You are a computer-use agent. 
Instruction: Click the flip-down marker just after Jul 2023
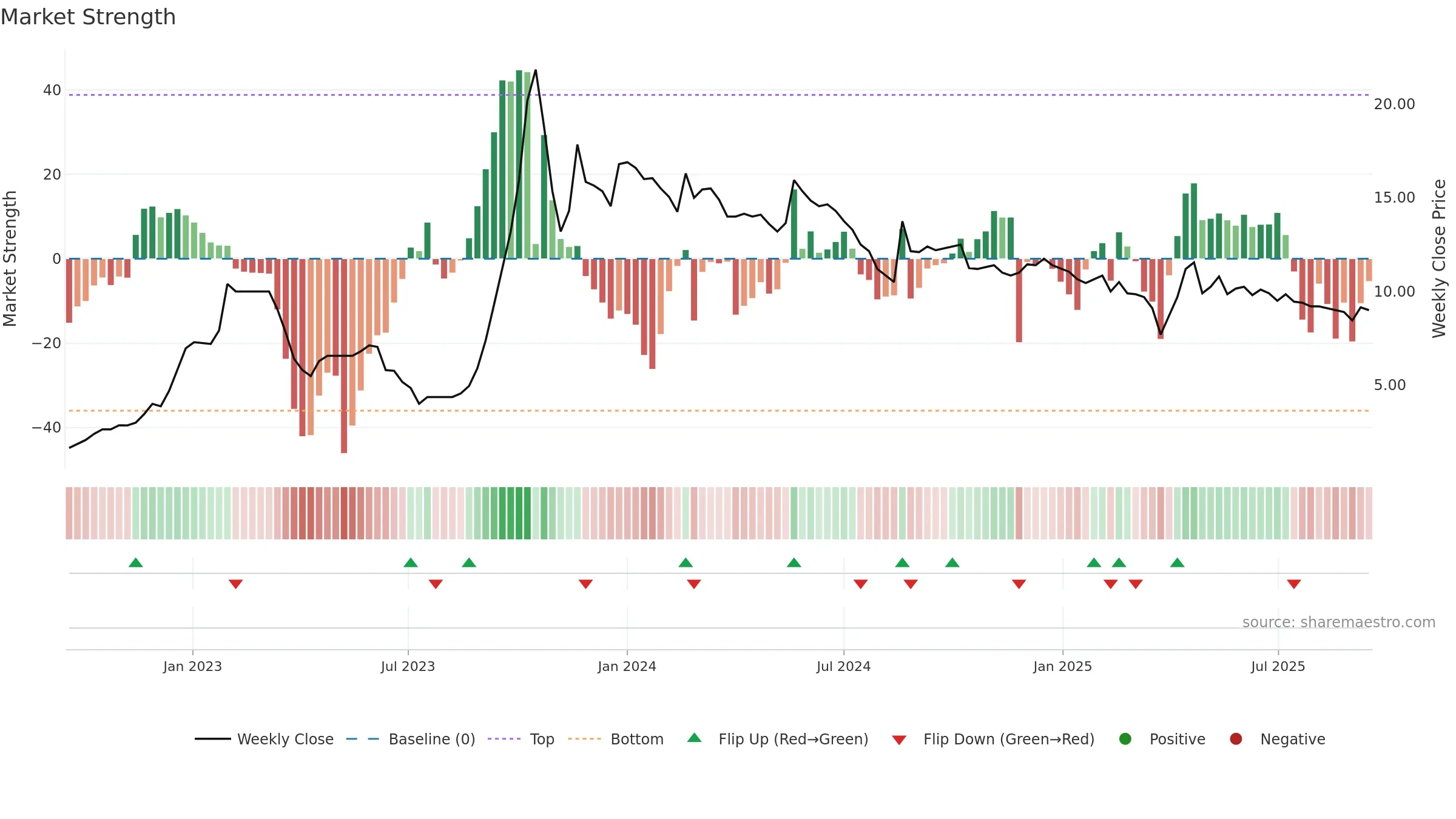pos(436,584)
